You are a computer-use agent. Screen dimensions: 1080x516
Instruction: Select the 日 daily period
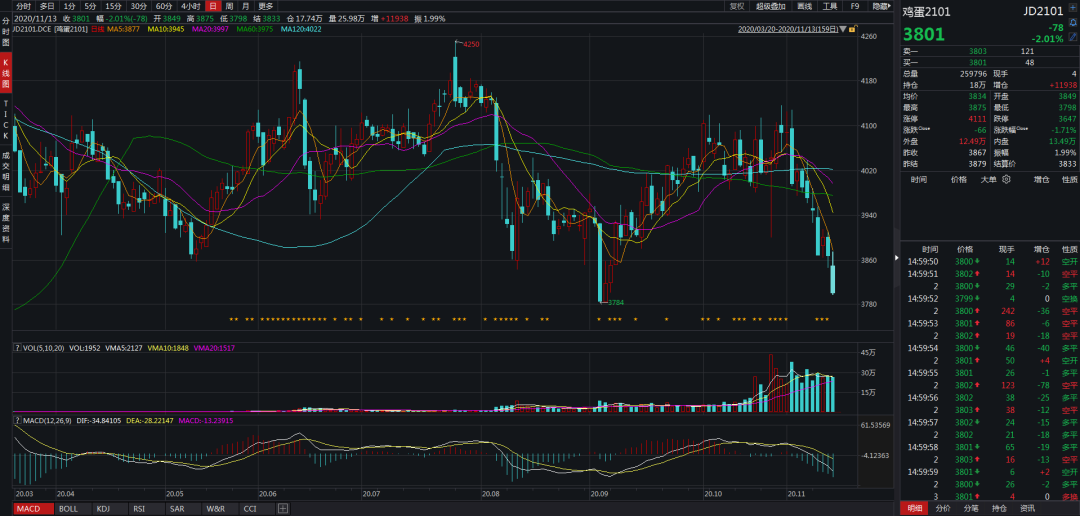[212, 6]
